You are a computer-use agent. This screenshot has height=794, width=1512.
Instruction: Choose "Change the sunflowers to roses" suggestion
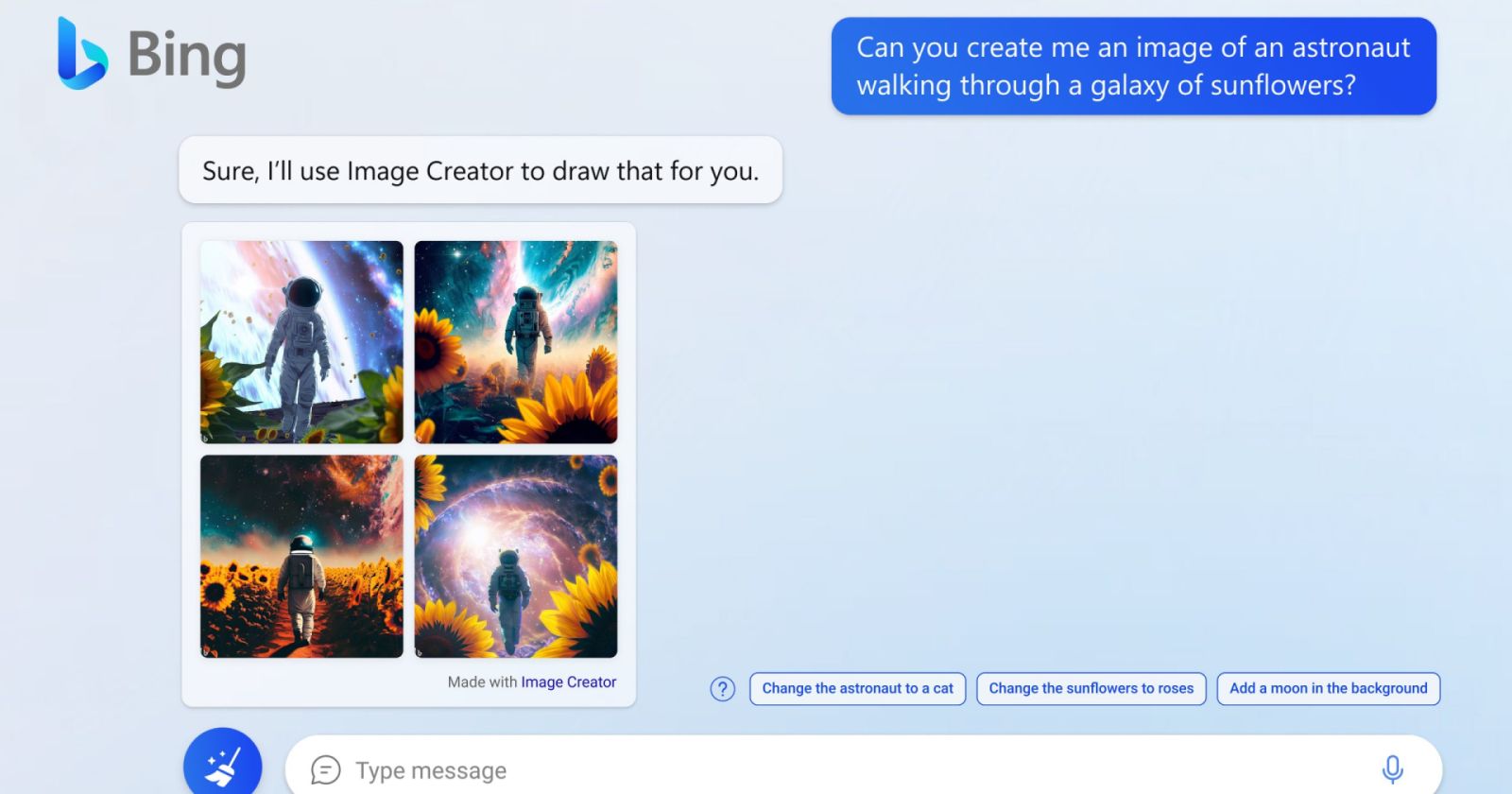(x=1091, y=689)
